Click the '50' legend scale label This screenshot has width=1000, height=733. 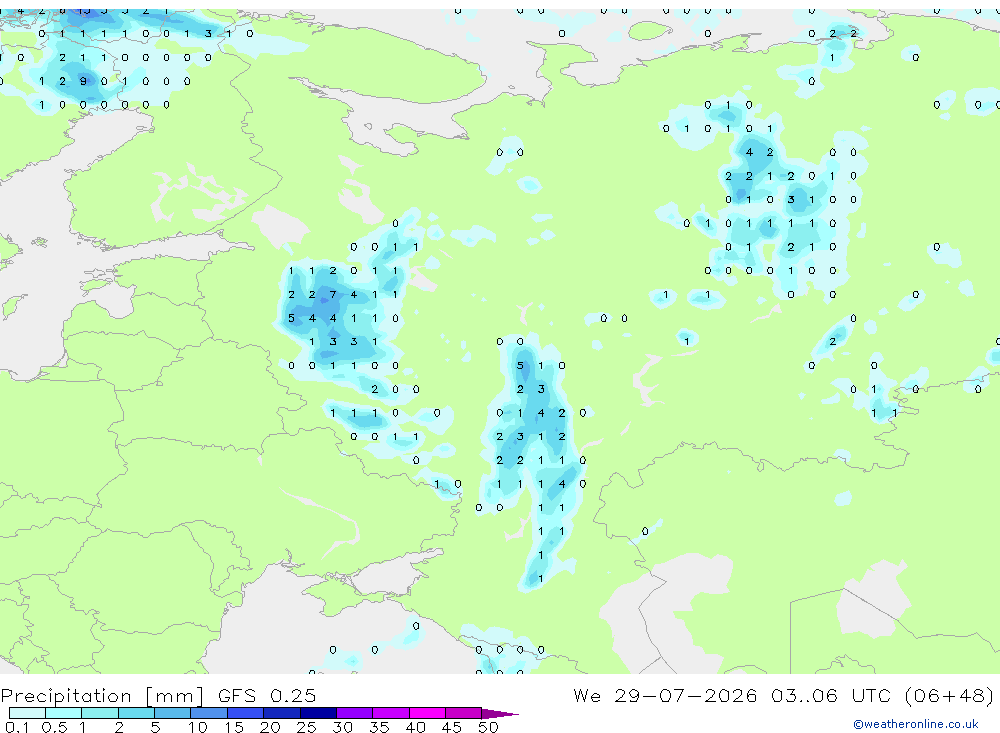pyautogui.click(x=488, y=727)
